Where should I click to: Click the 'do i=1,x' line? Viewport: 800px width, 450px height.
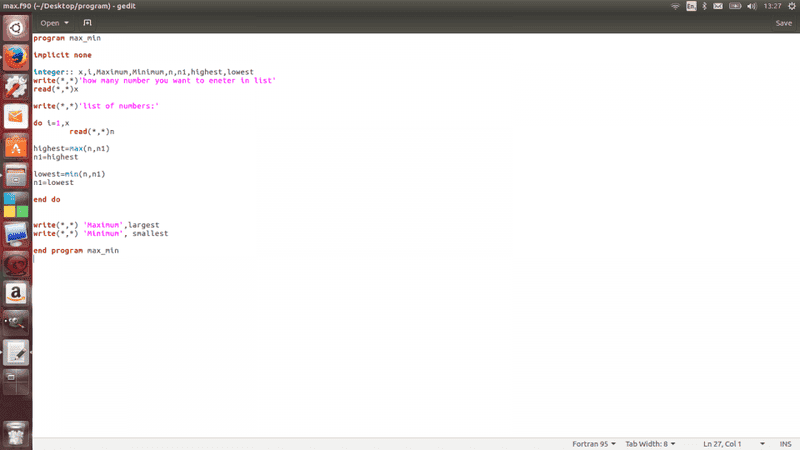pyautogui.click(x=51, y=123)
